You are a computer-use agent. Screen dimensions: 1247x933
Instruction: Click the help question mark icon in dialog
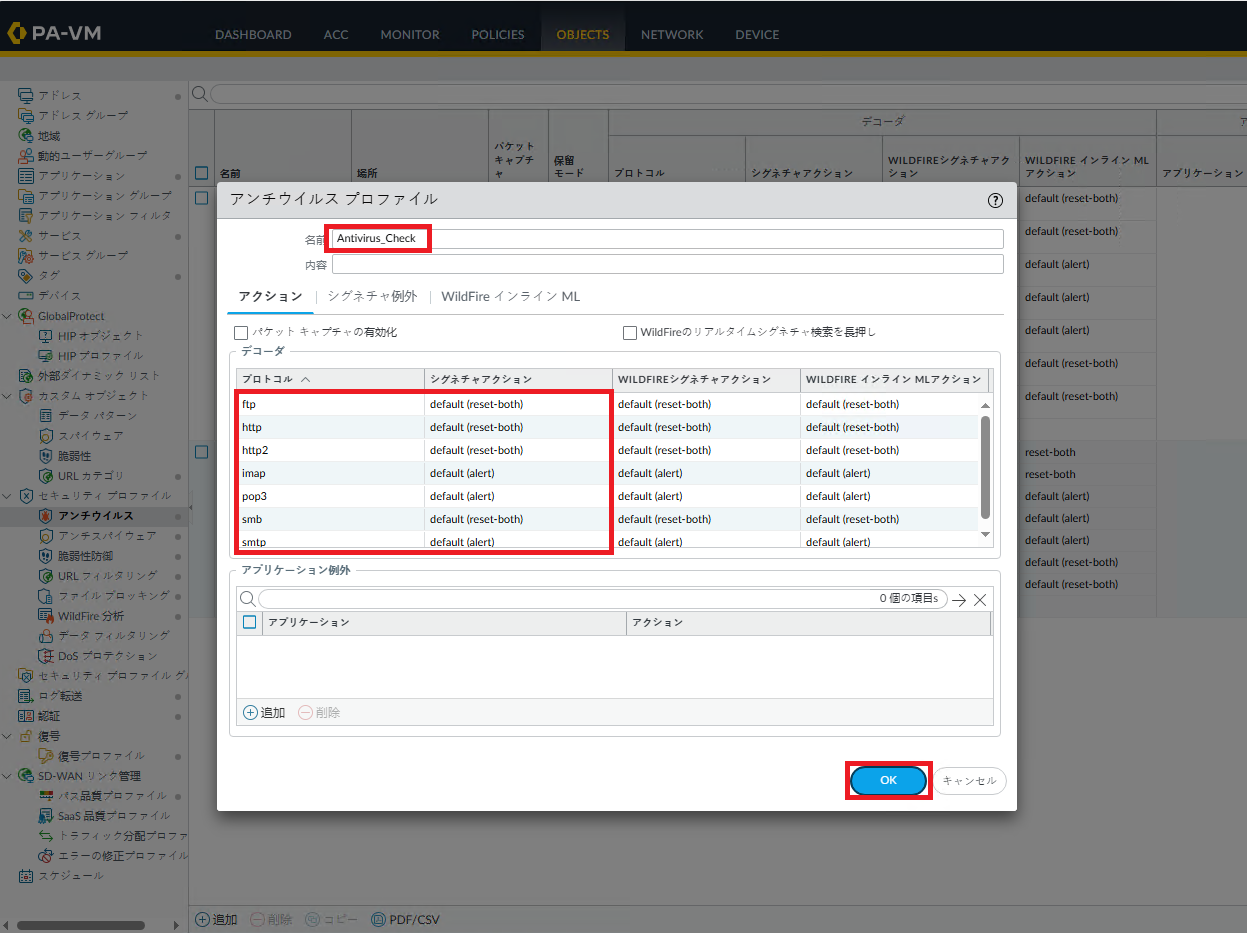(x=995, y=200)
